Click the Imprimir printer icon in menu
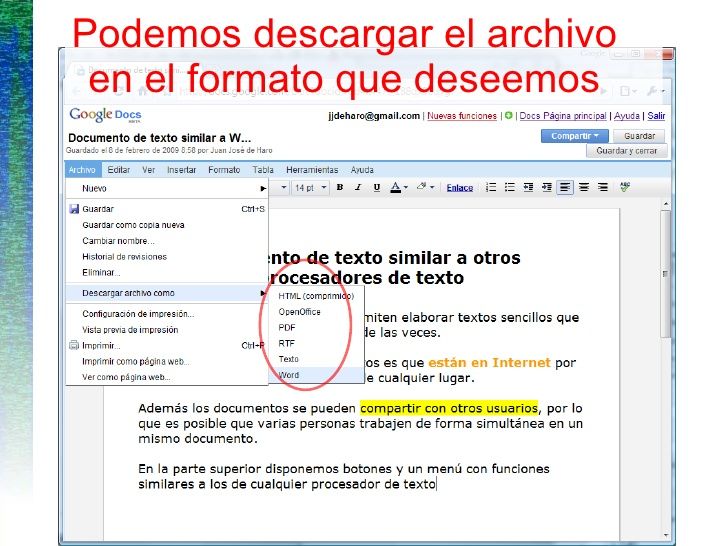The height and width of the screenshot is (546, 728). coord(74,345)
